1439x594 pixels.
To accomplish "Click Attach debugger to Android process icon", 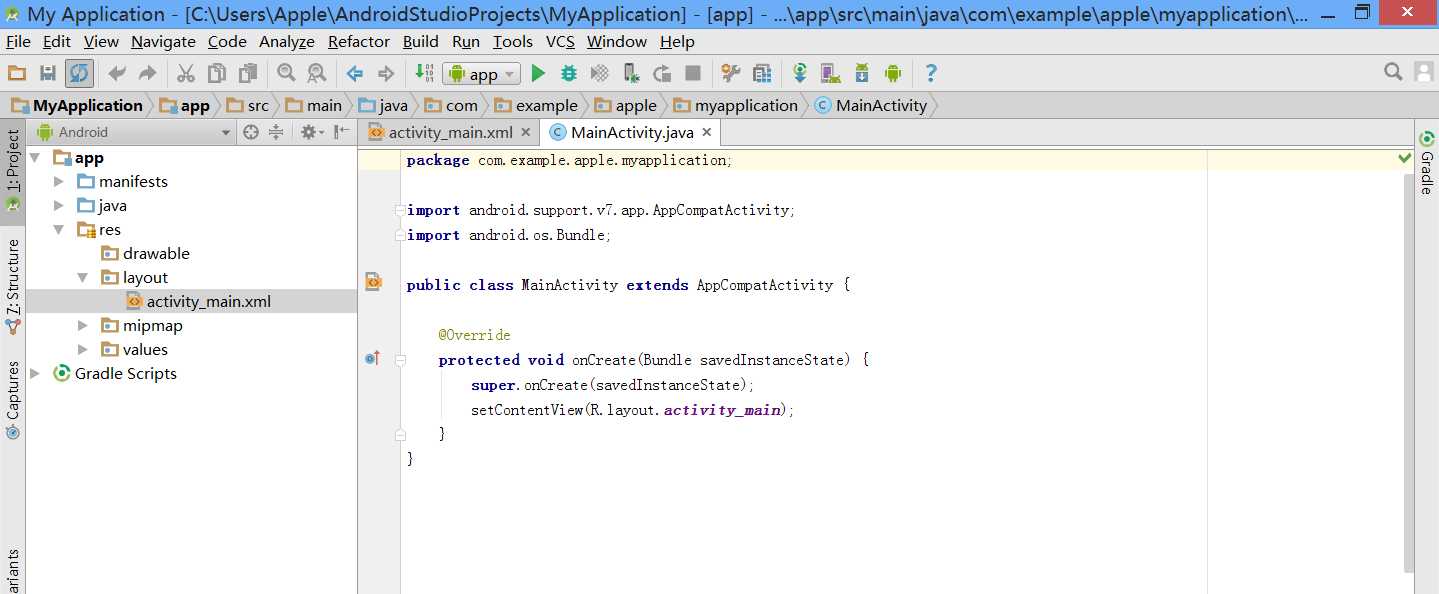I will [631, 73].
